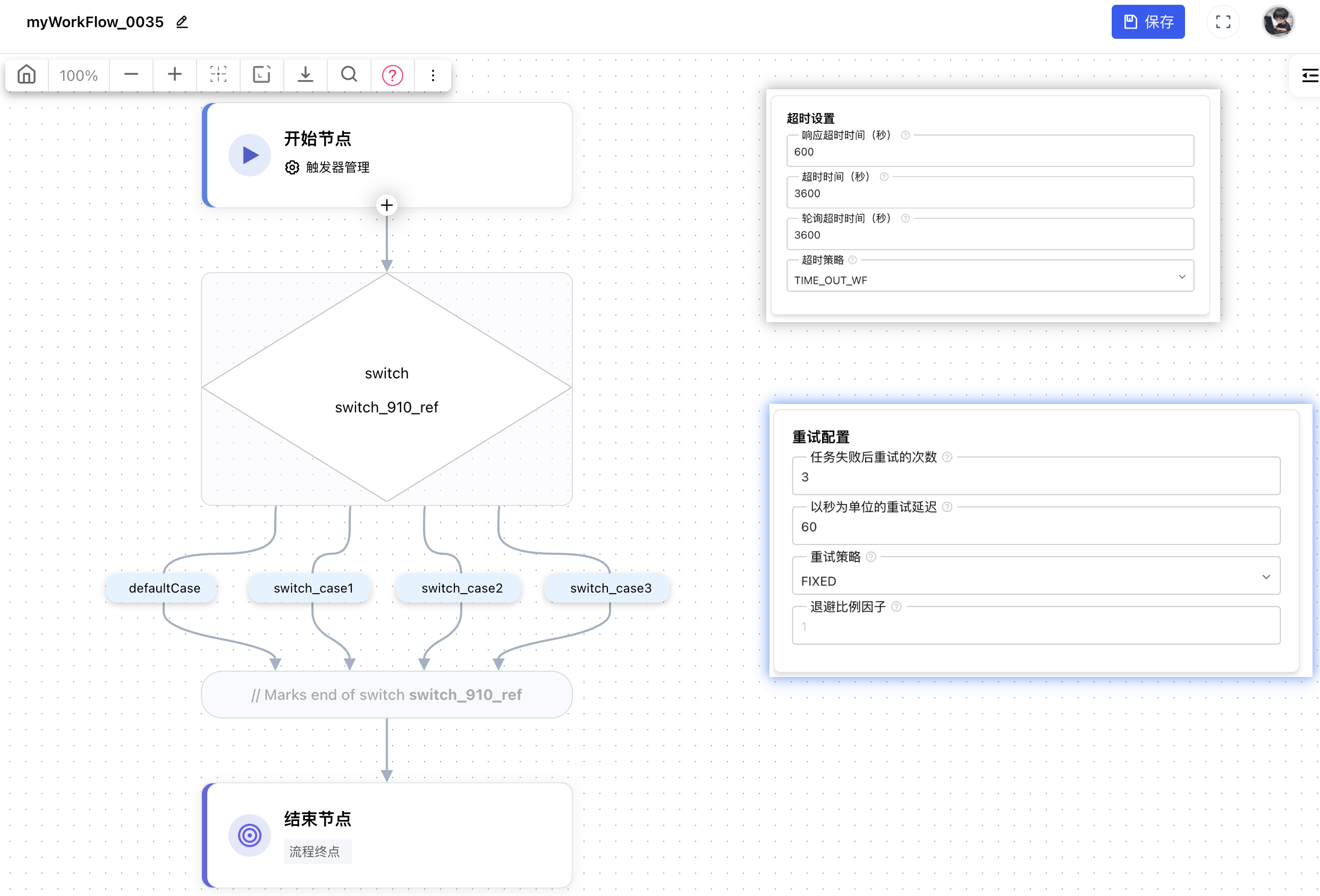Select the switch_case2 branch label
This screenshot has width=1320, height=896.
pos(462,588)
